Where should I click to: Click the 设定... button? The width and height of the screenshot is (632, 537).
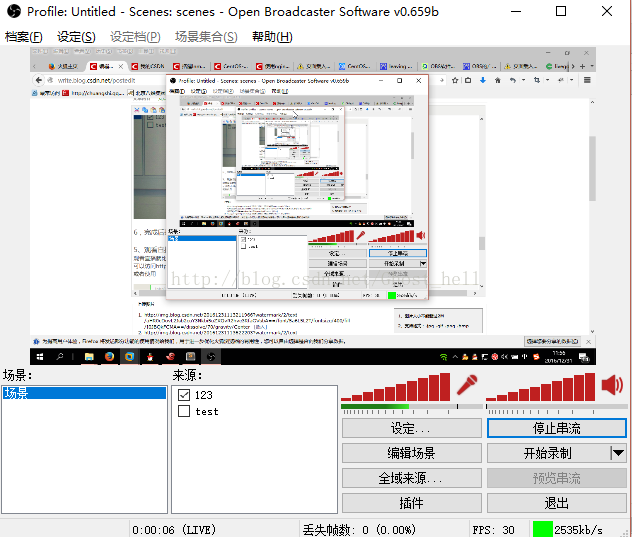pyautogui.click(x=412, y=428)
